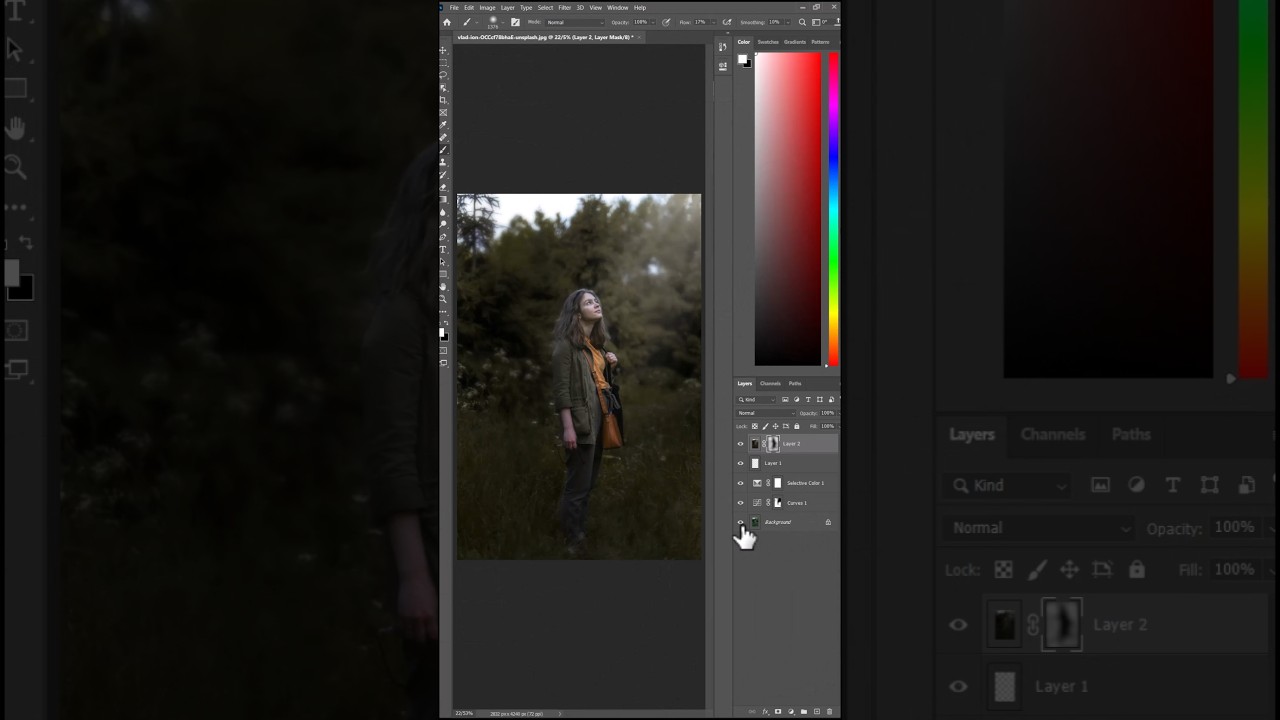Select the Lasso tool
This screenshot has width=1280, height=720.
444,75
